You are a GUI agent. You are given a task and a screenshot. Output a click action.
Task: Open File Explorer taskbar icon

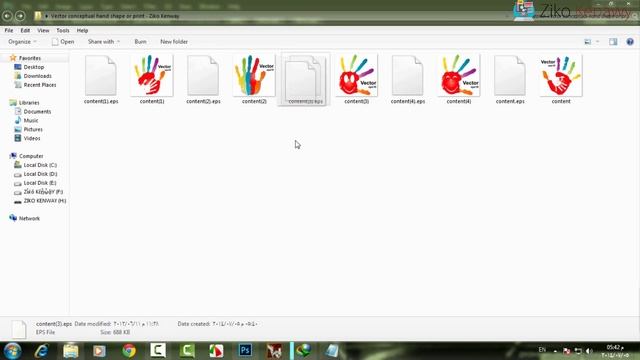tap(71, 351)
